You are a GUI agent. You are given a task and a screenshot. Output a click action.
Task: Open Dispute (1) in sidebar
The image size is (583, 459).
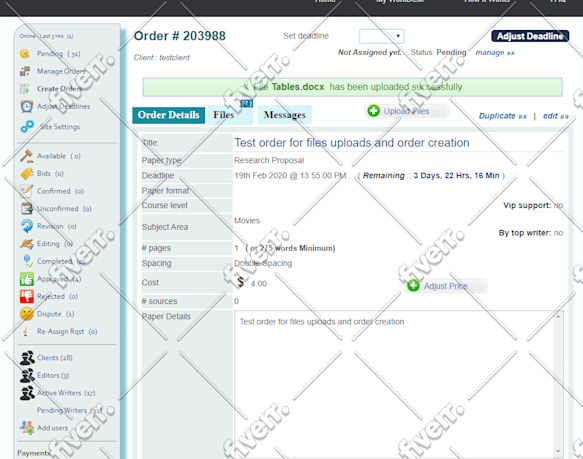pos(55,314)
